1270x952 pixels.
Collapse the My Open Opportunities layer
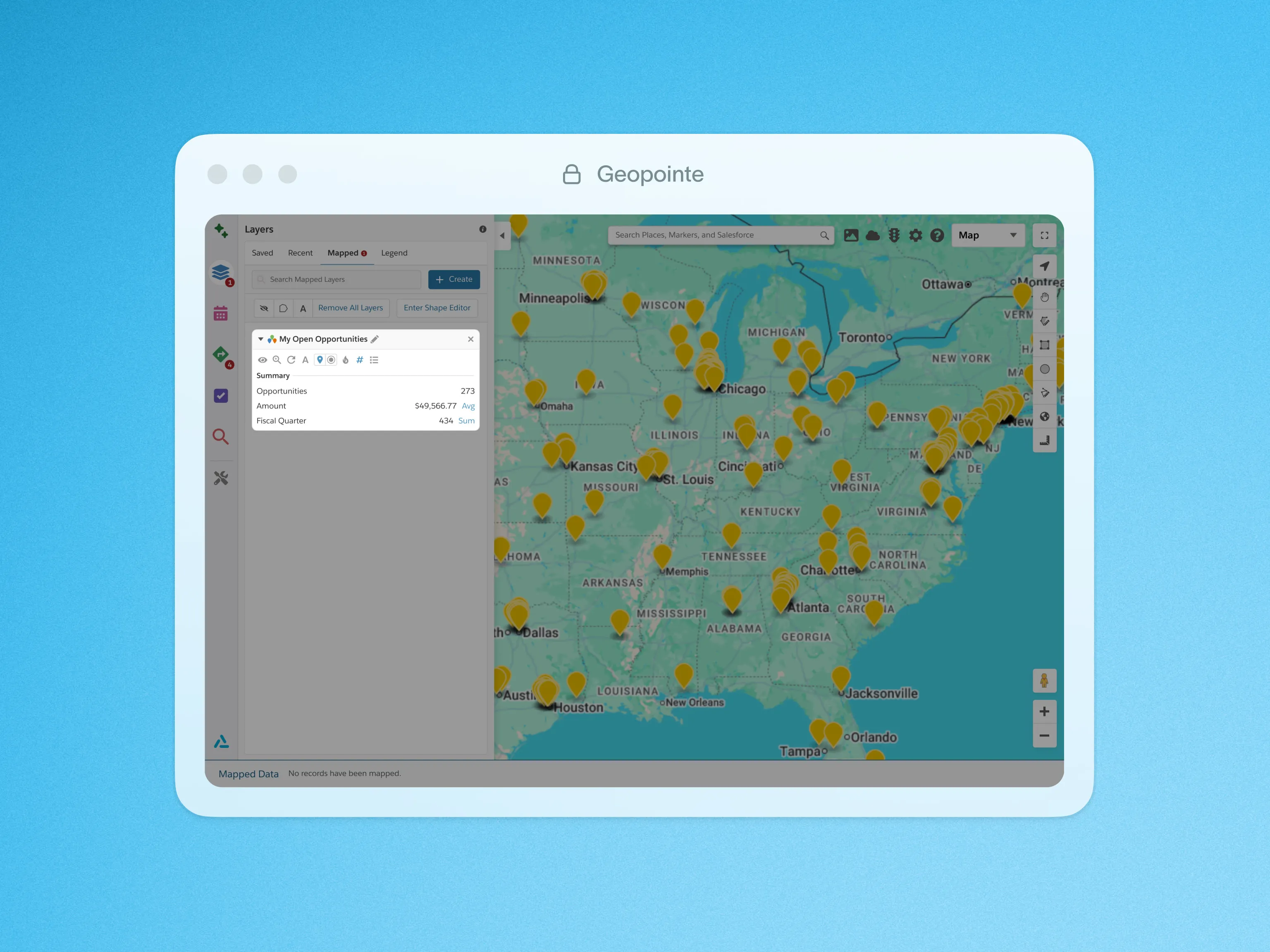[261, 339]
